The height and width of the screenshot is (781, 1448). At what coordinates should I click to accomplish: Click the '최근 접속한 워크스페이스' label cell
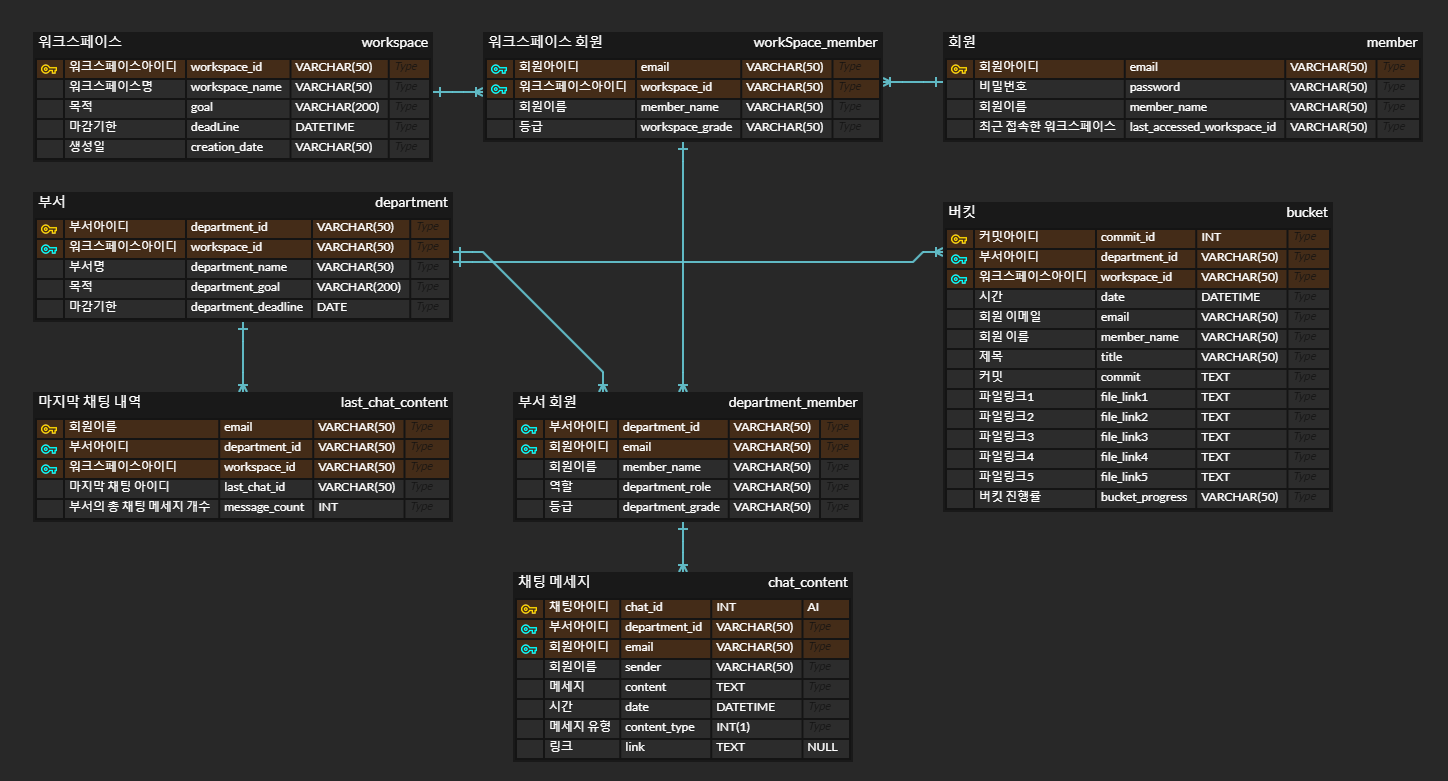click(x=1050, y=128)
